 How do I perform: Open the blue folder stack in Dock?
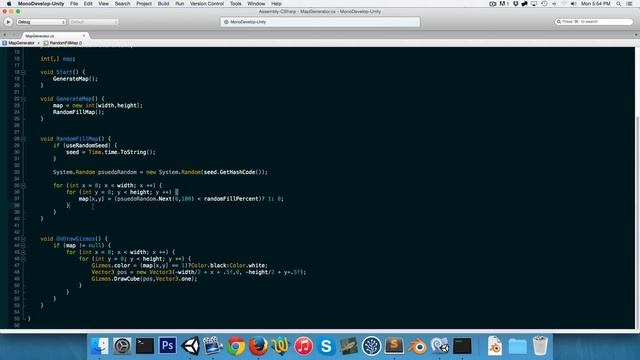518,346
